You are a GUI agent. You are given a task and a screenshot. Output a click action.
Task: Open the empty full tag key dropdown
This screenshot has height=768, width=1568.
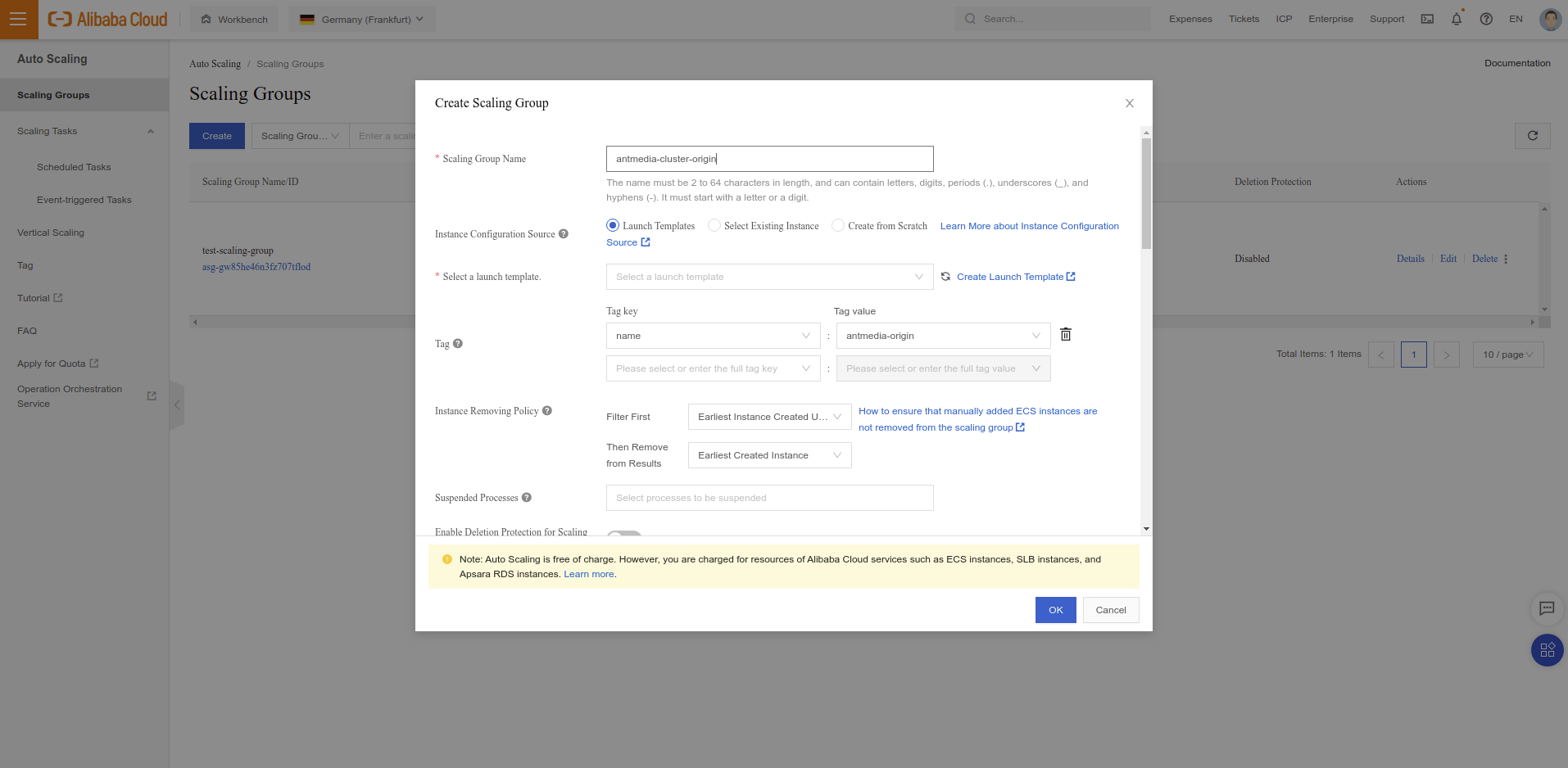tap(714, 368)
